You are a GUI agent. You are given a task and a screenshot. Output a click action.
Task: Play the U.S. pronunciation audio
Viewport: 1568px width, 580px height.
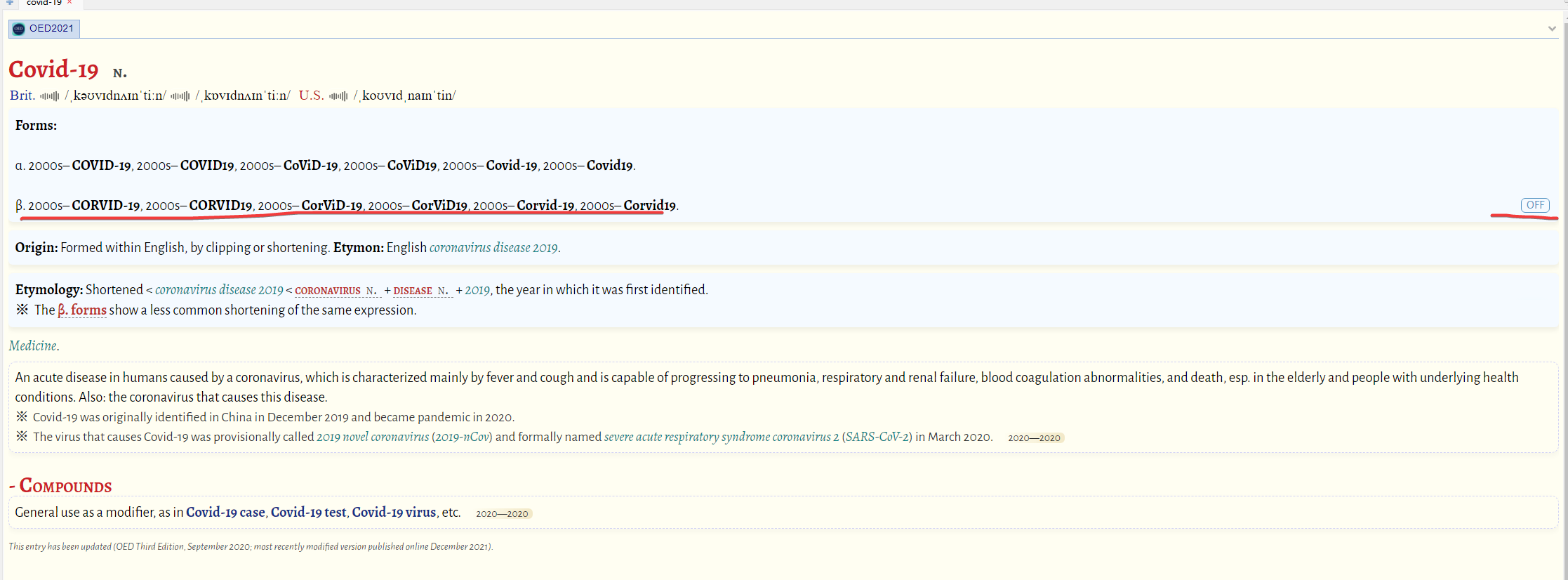tap(338, 96)
